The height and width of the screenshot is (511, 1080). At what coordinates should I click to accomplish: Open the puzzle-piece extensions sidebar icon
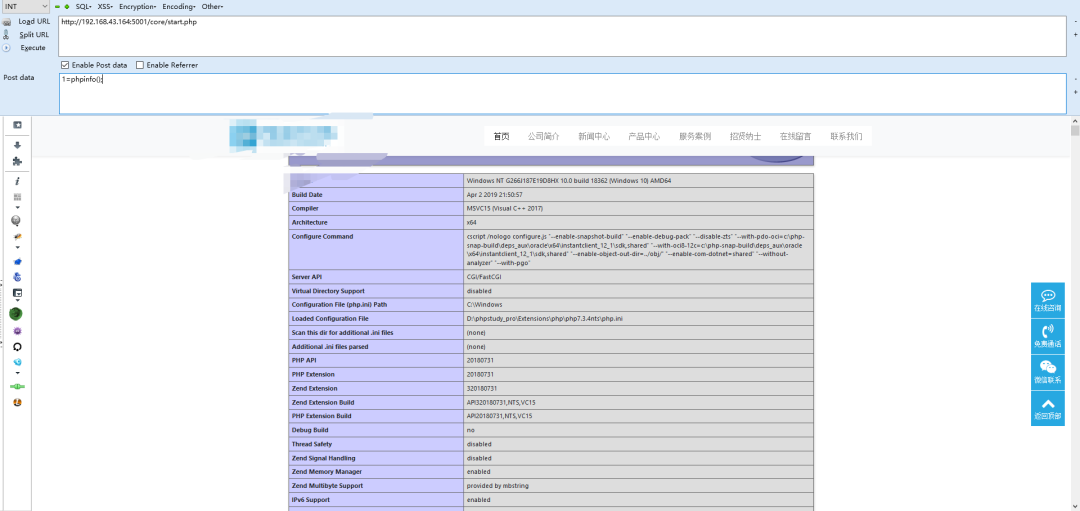(x=17, y=161)
